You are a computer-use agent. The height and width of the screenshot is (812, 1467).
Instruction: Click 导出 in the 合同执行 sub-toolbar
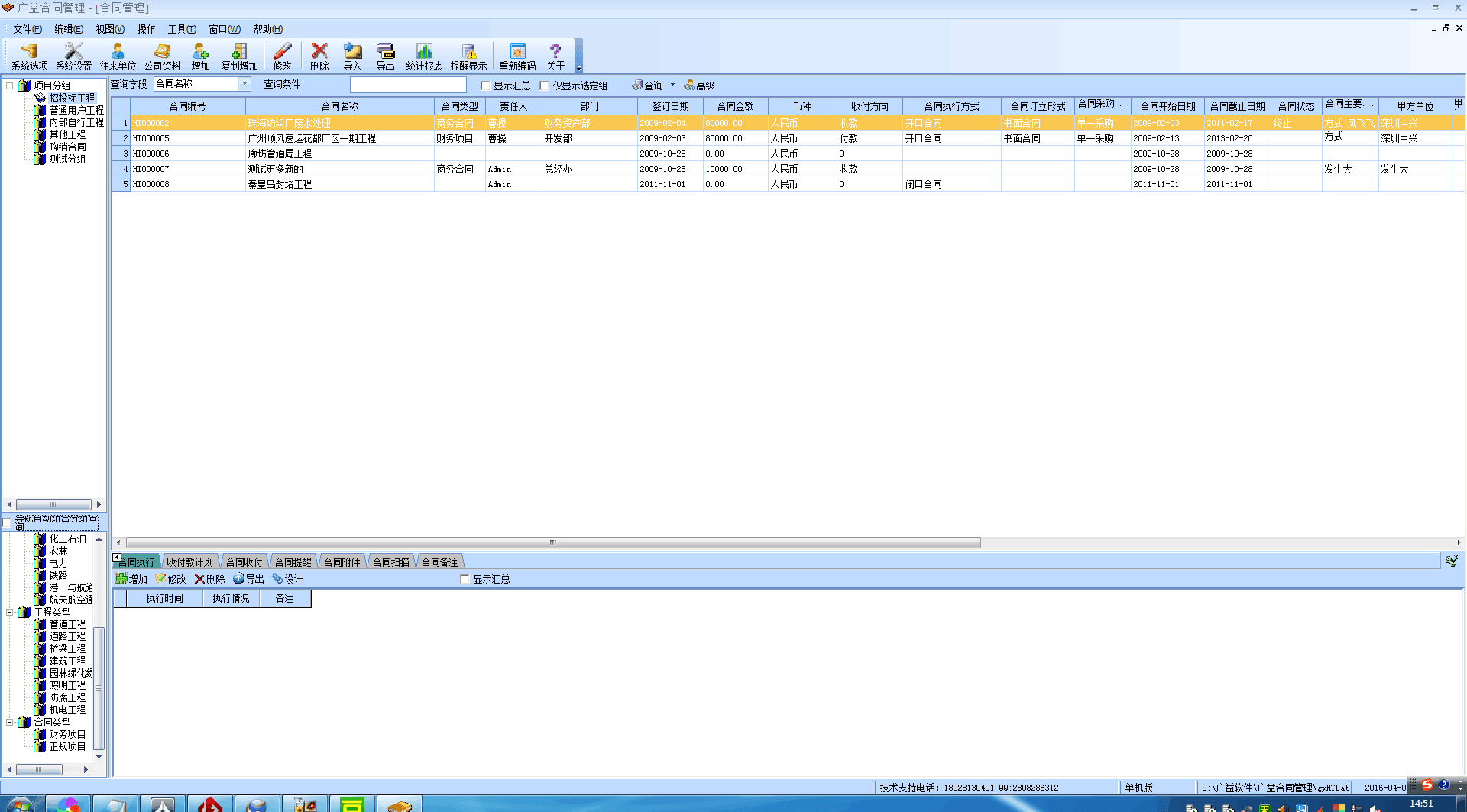[x=248, y=579]
